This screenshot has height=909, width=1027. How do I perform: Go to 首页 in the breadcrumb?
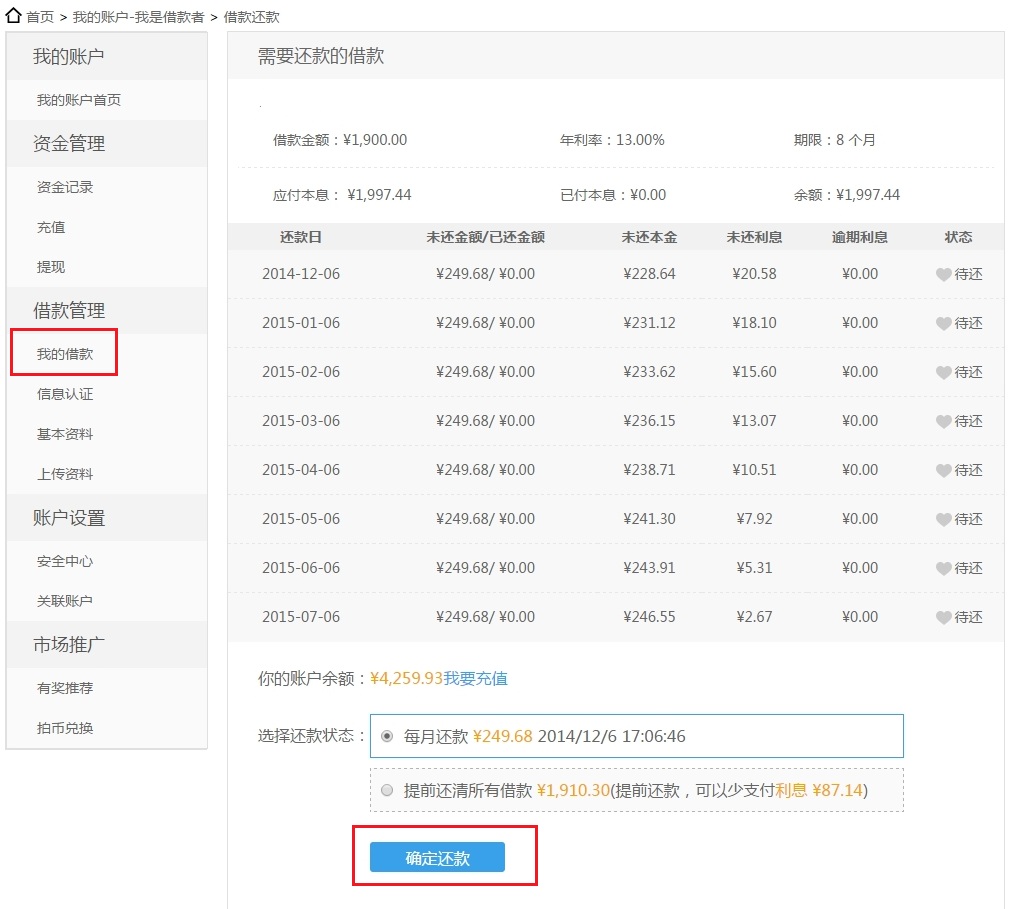40,17
